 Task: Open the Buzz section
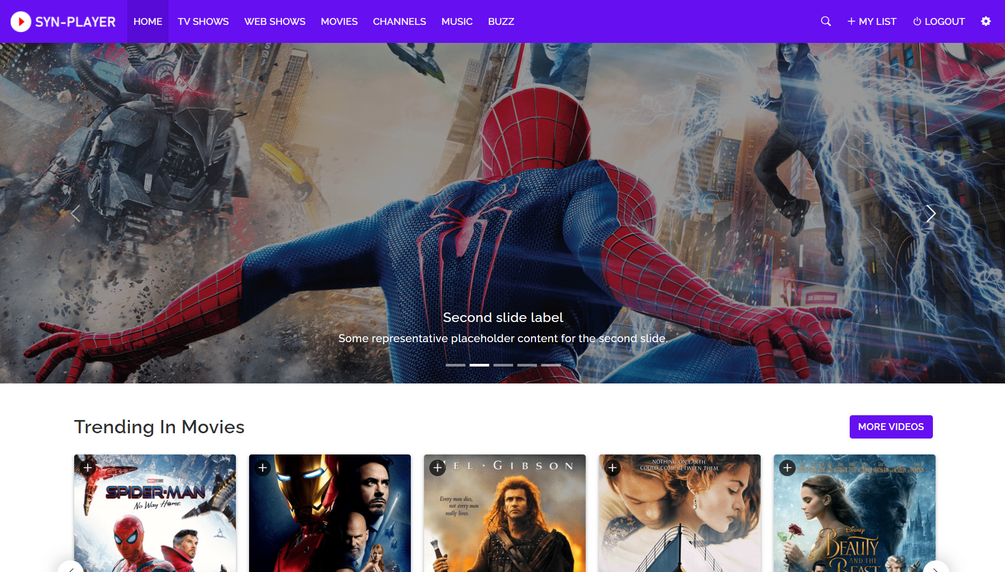click(x=501, y=21)
